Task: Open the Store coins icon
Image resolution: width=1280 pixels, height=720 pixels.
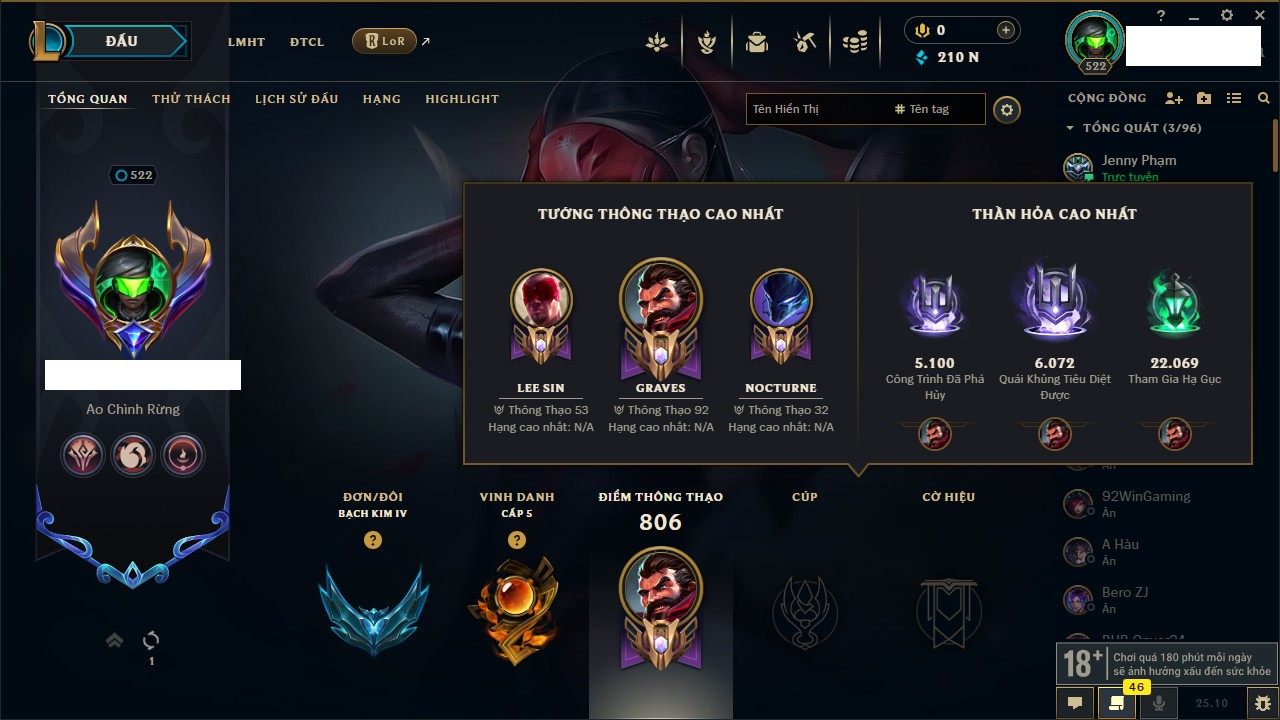Action: [x=854, y=42]
